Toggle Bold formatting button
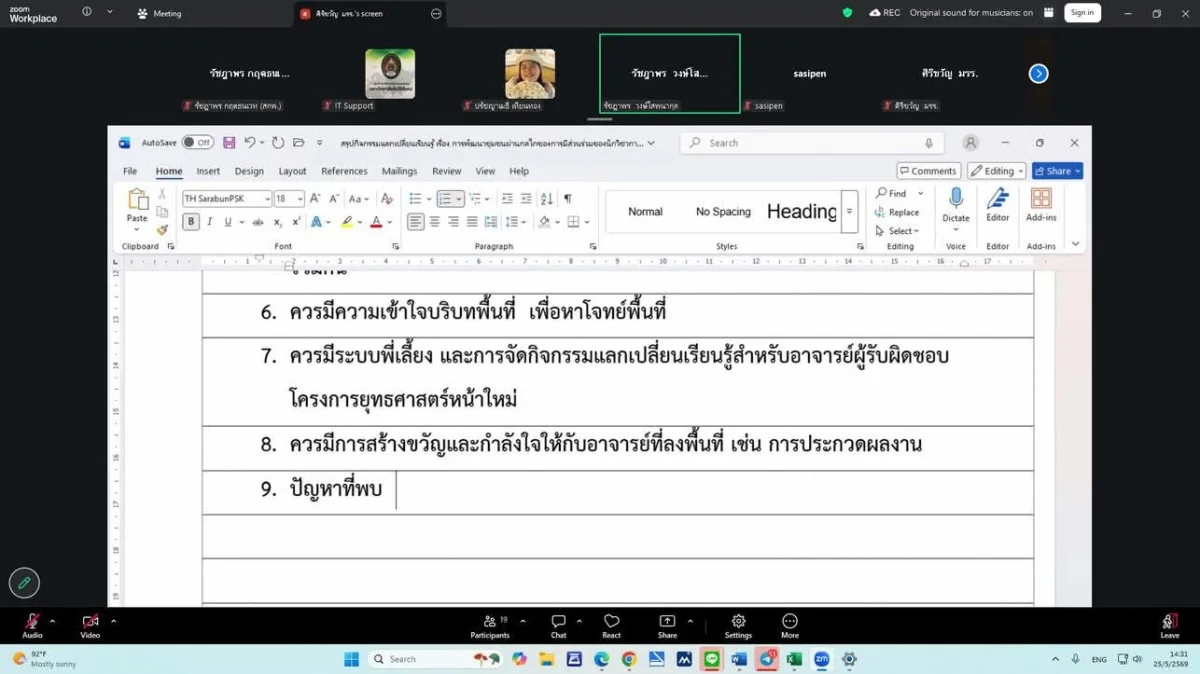 pyautogui.click(x=190, y=222)
